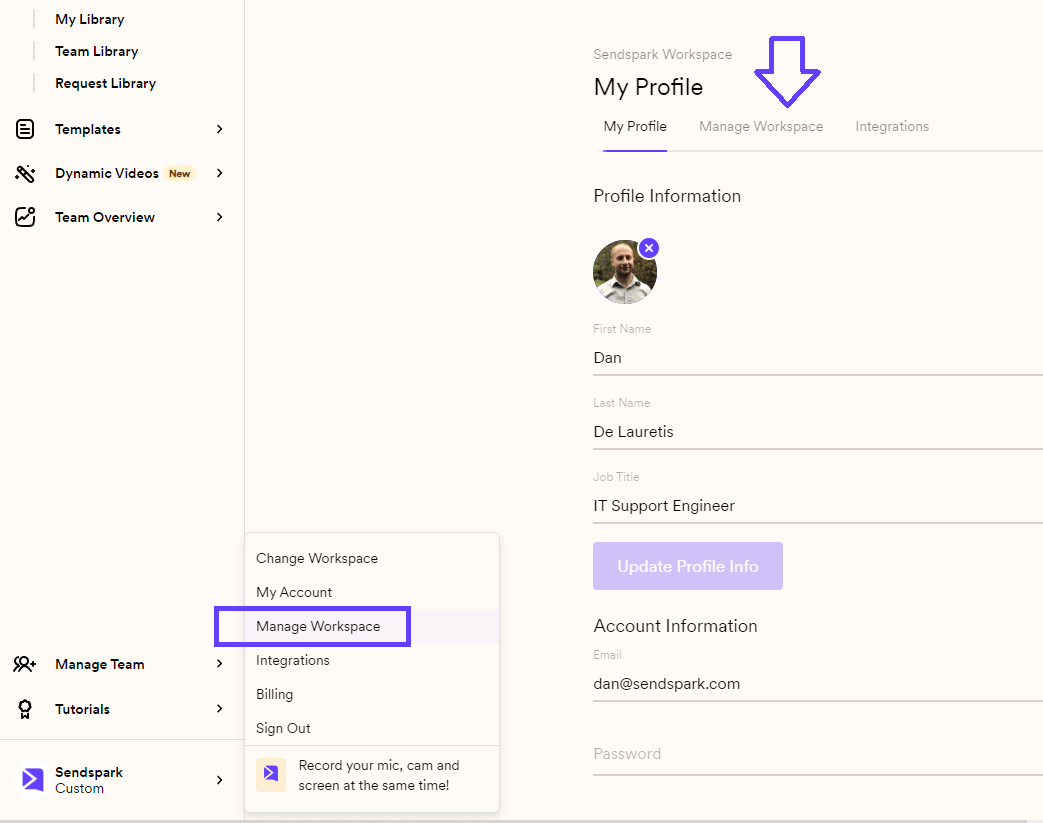Click the First Name field containing Dan
The image size is (1043, 823).
818,358
